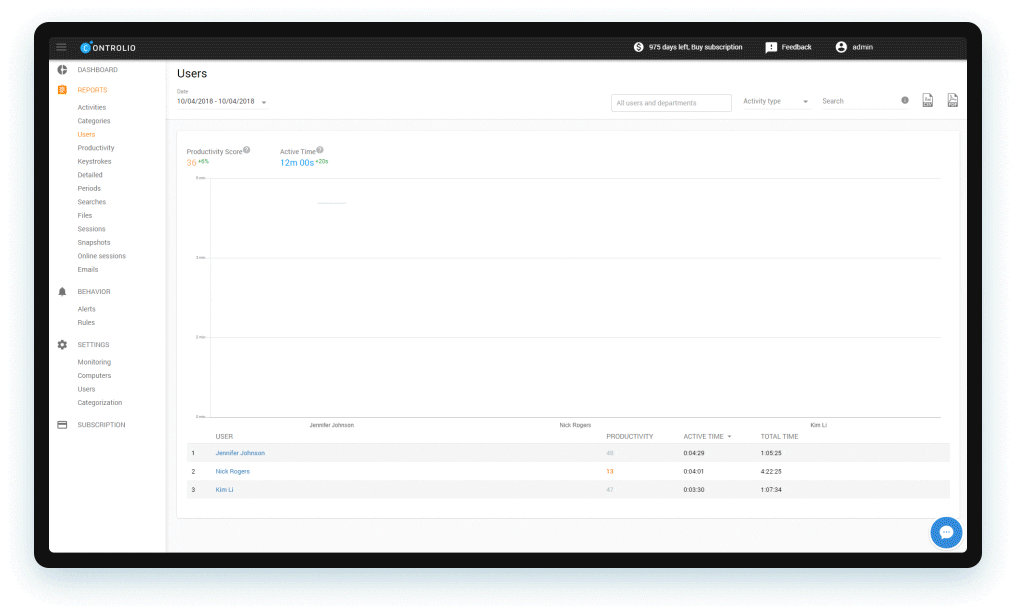Open the hamburger menu in top bar
Image resolution: width=1016 pixels, height=614 pixels.
[61, 47]
